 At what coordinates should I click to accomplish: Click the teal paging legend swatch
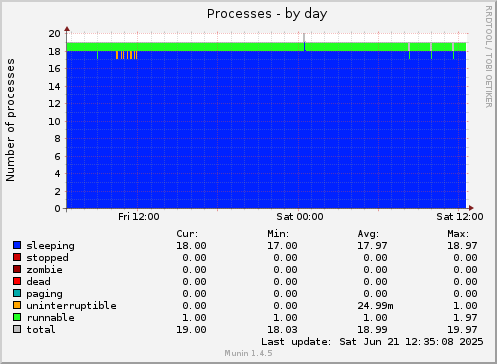[17, 293]
